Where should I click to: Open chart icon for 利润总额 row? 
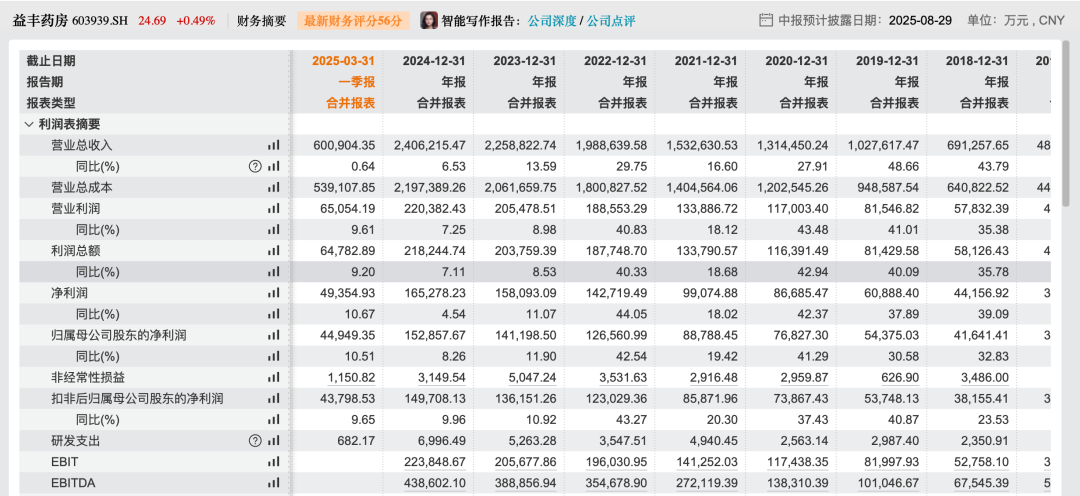pos(273,251)
